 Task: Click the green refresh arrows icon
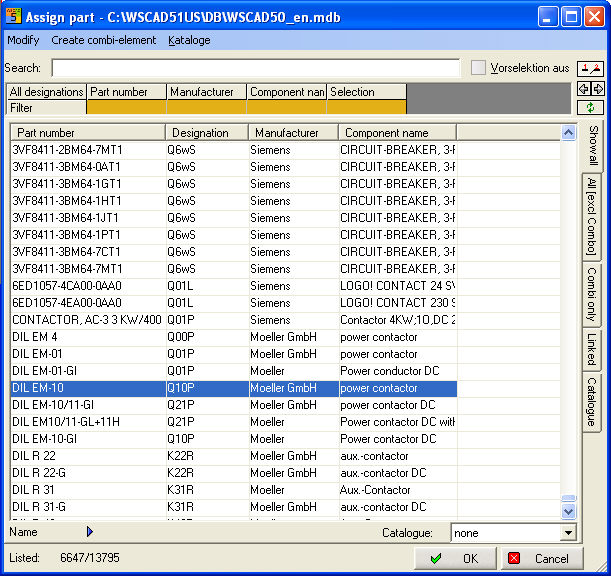pos(590,108)
